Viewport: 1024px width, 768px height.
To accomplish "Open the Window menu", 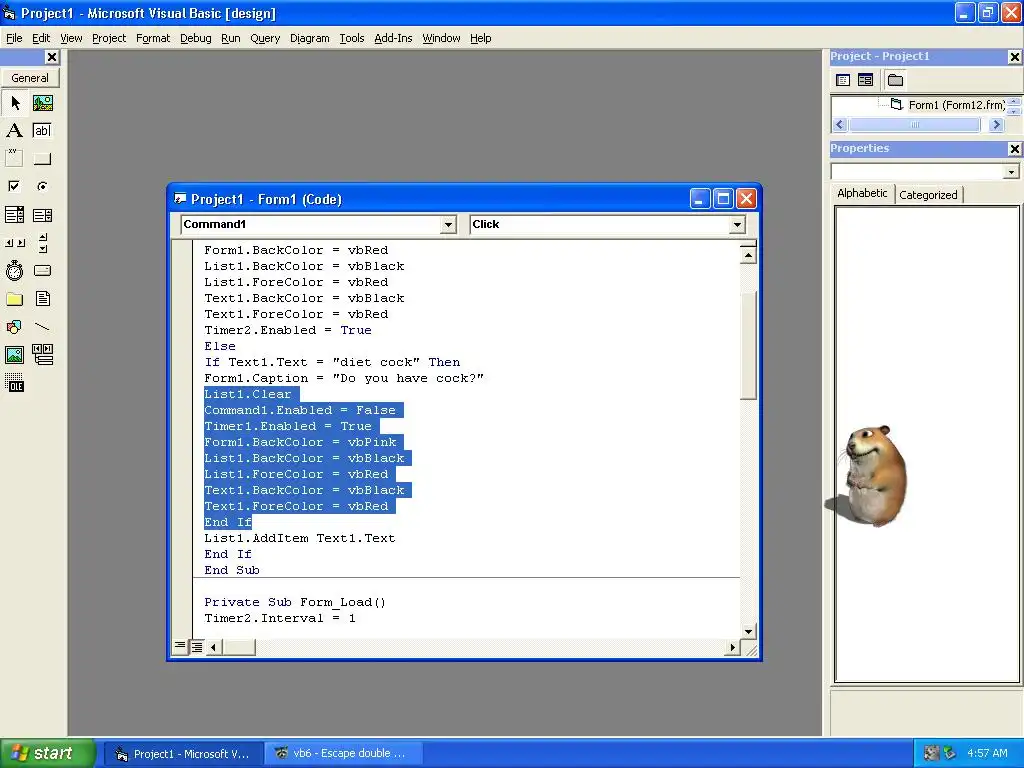I will point(441,38).
